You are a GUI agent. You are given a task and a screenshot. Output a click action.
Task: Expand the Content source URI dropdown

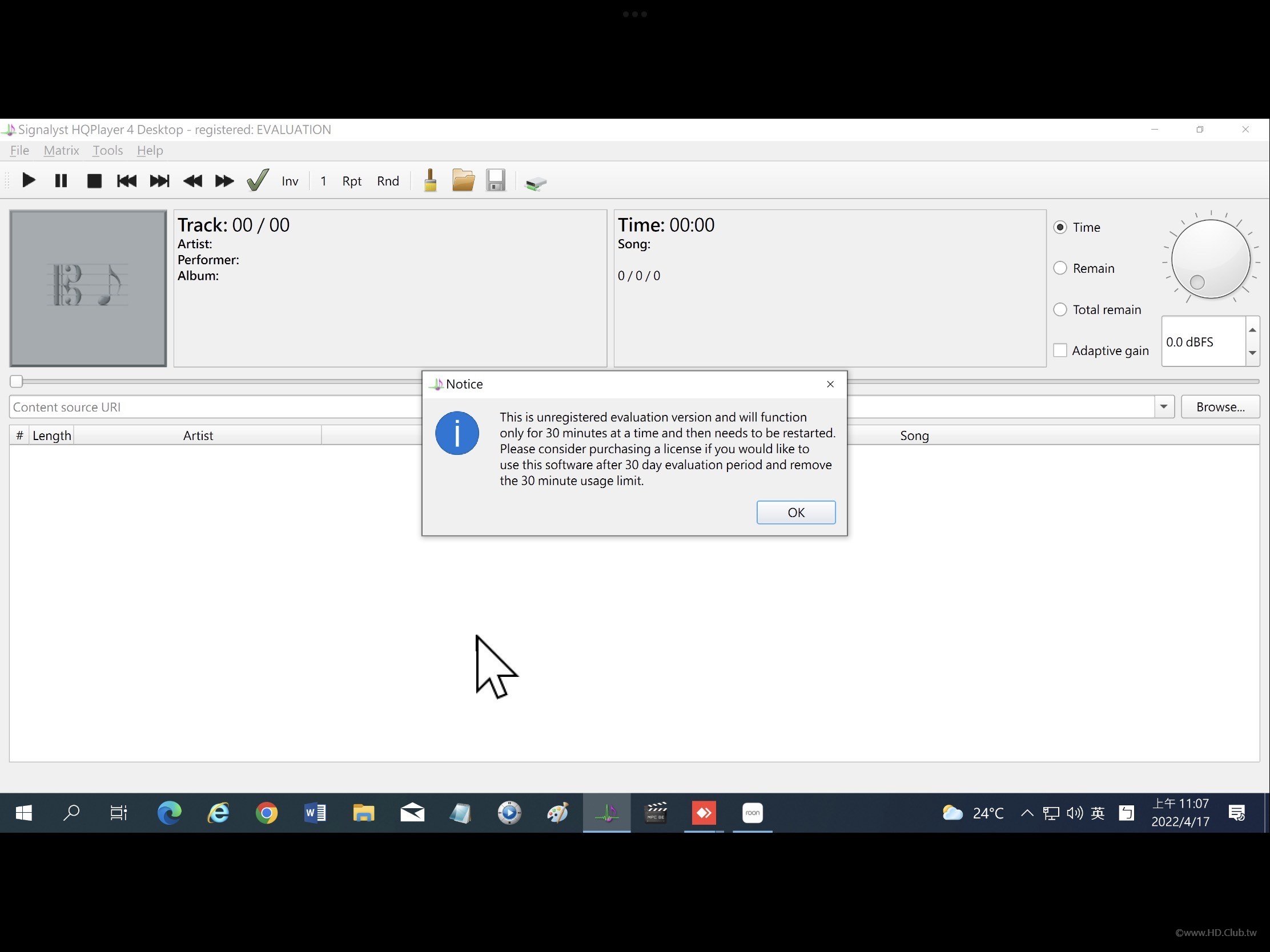[x=1164, y=407]
